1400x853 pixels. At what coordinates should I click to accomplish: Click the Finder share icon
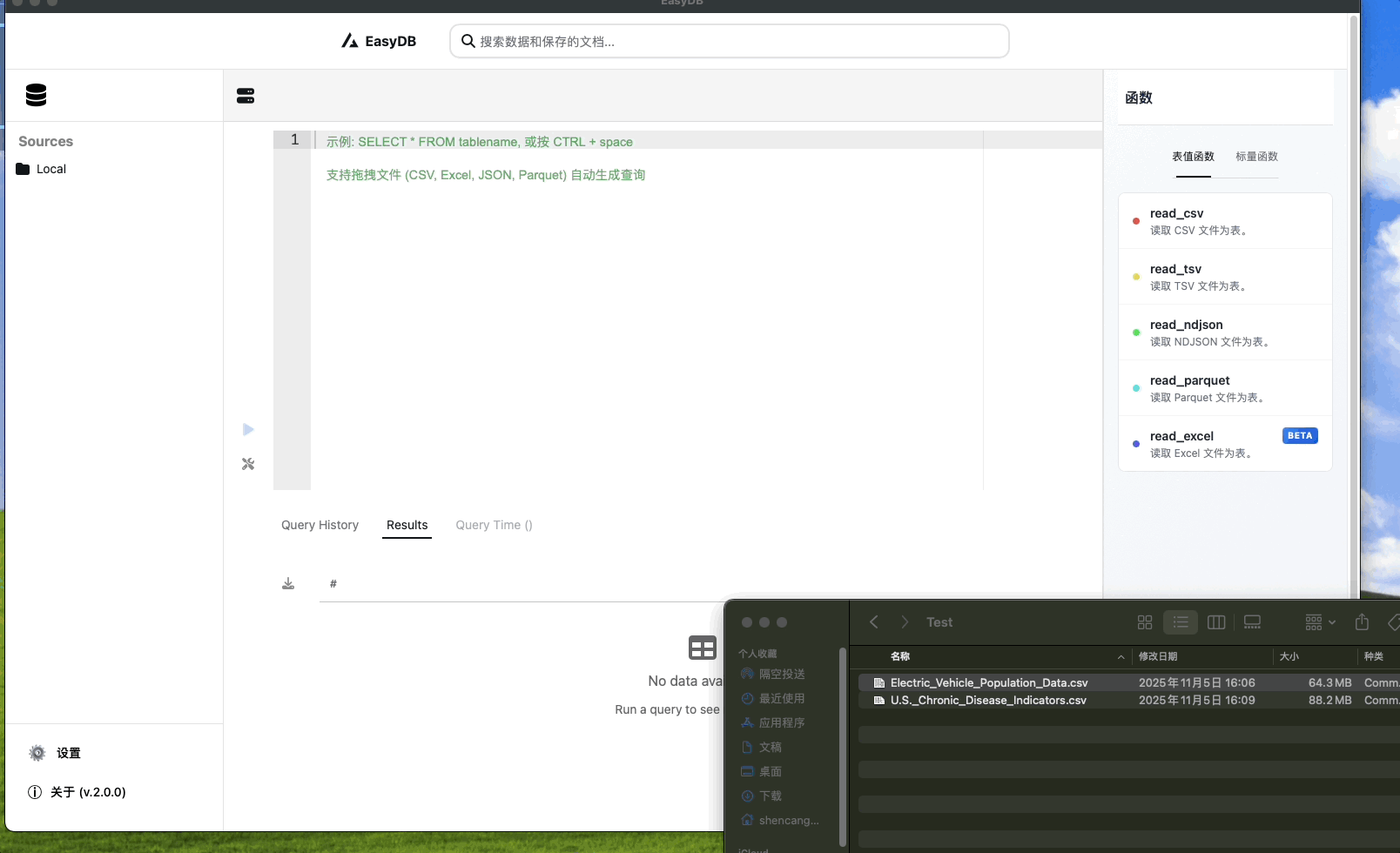[x=1361, y=622]
